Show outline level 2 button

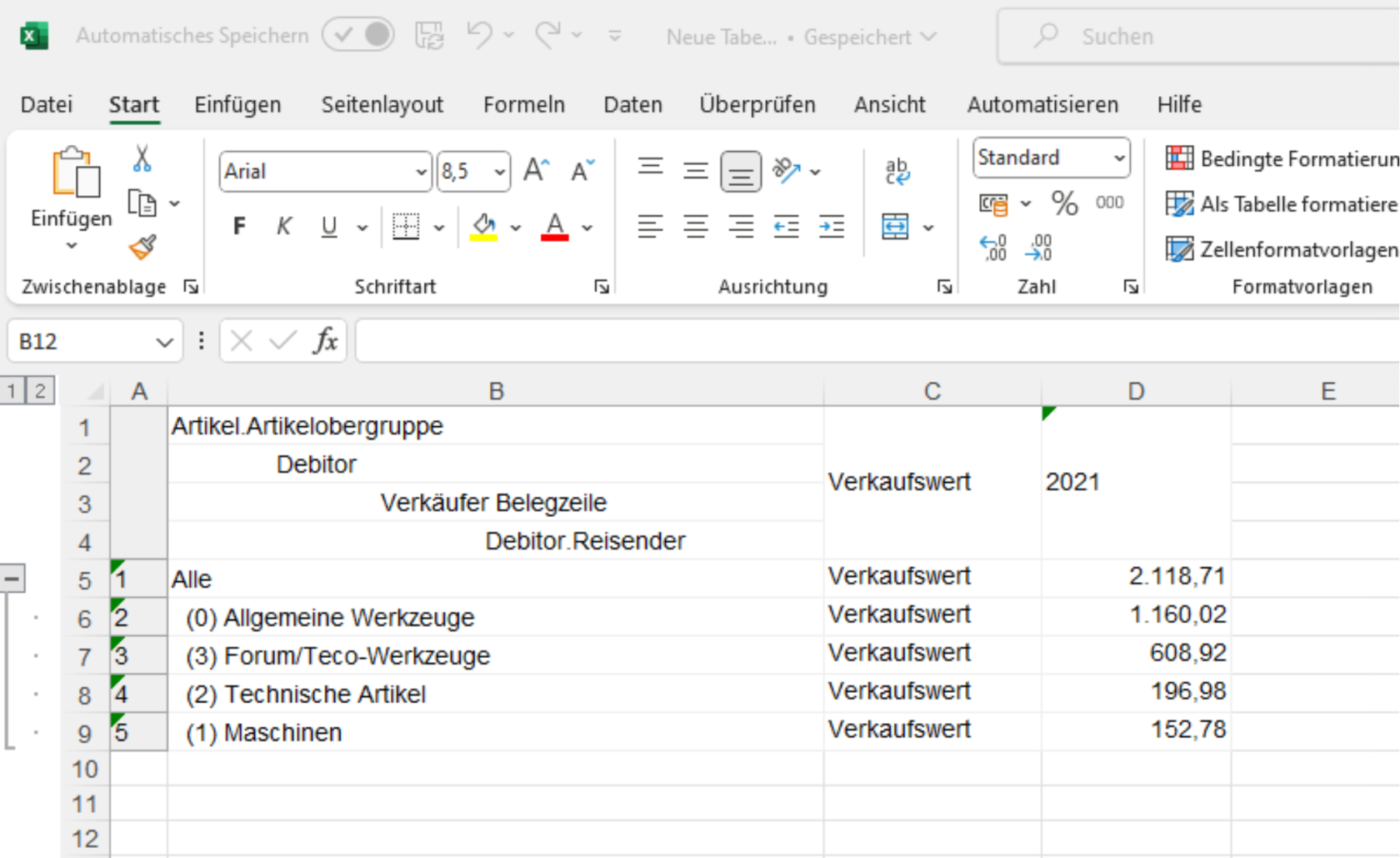click(40, 390)
